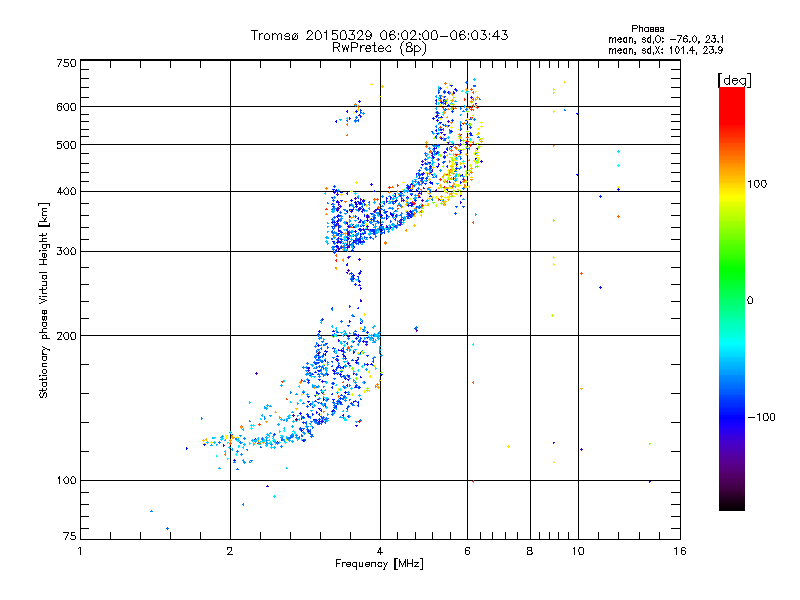Viewport: 800px width, 600px height.
Task: Click the 'mean, sd,O: -76.0, 23.1' statistic
Action: [x=666, y=39]
